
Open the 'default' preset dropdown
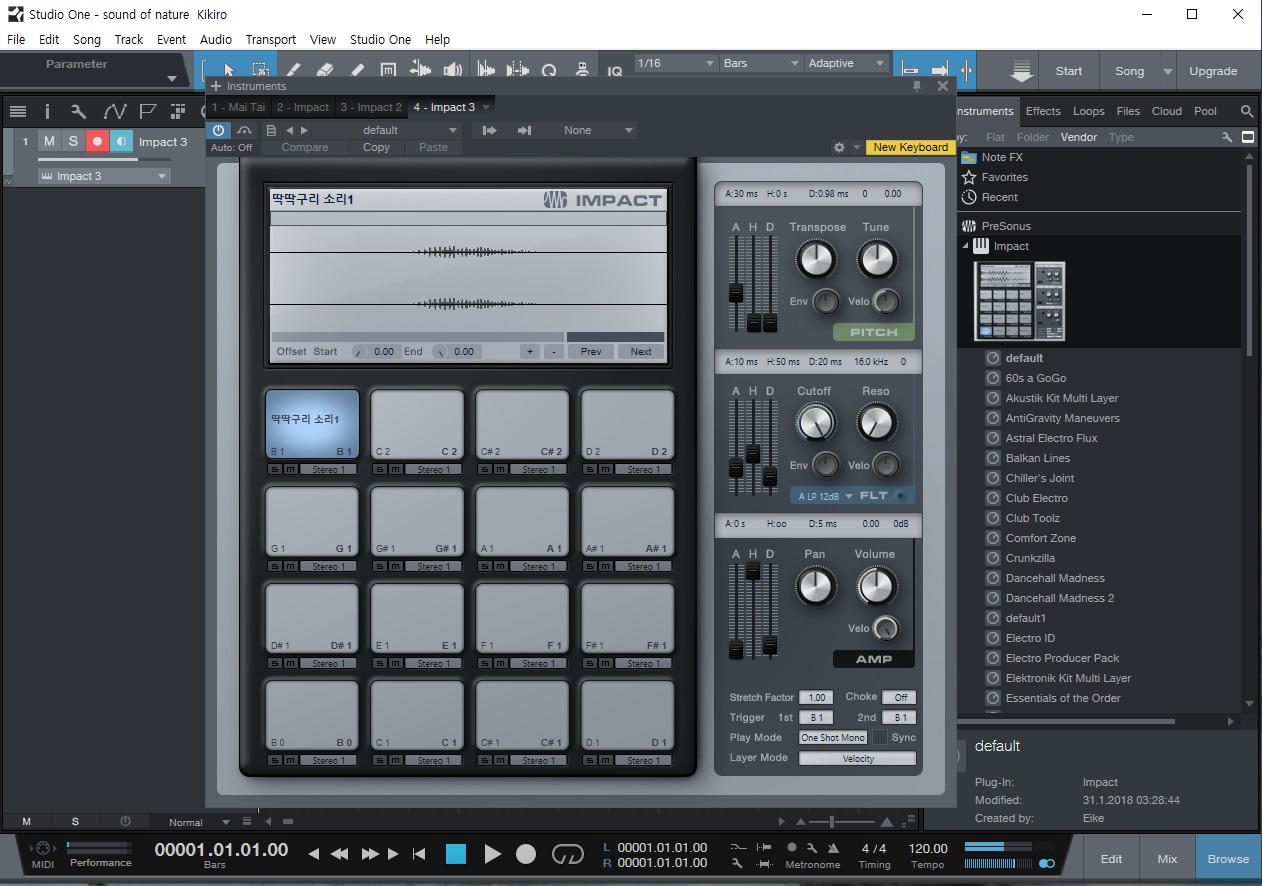click(x=388, y=130)
